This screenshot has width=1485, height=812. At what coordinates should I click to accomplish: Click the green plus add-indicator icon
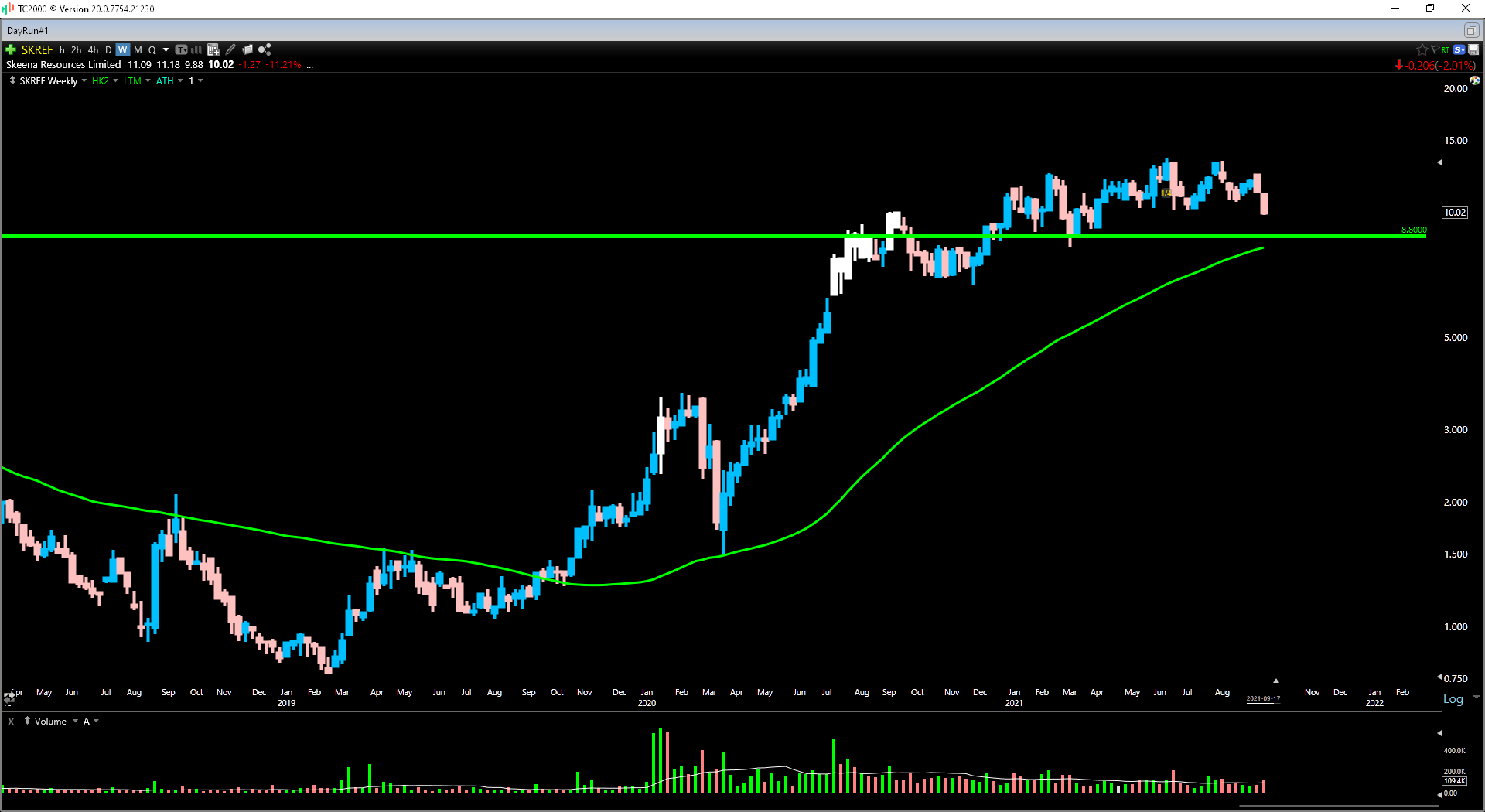pyautogui.click(x=11, y=49)
